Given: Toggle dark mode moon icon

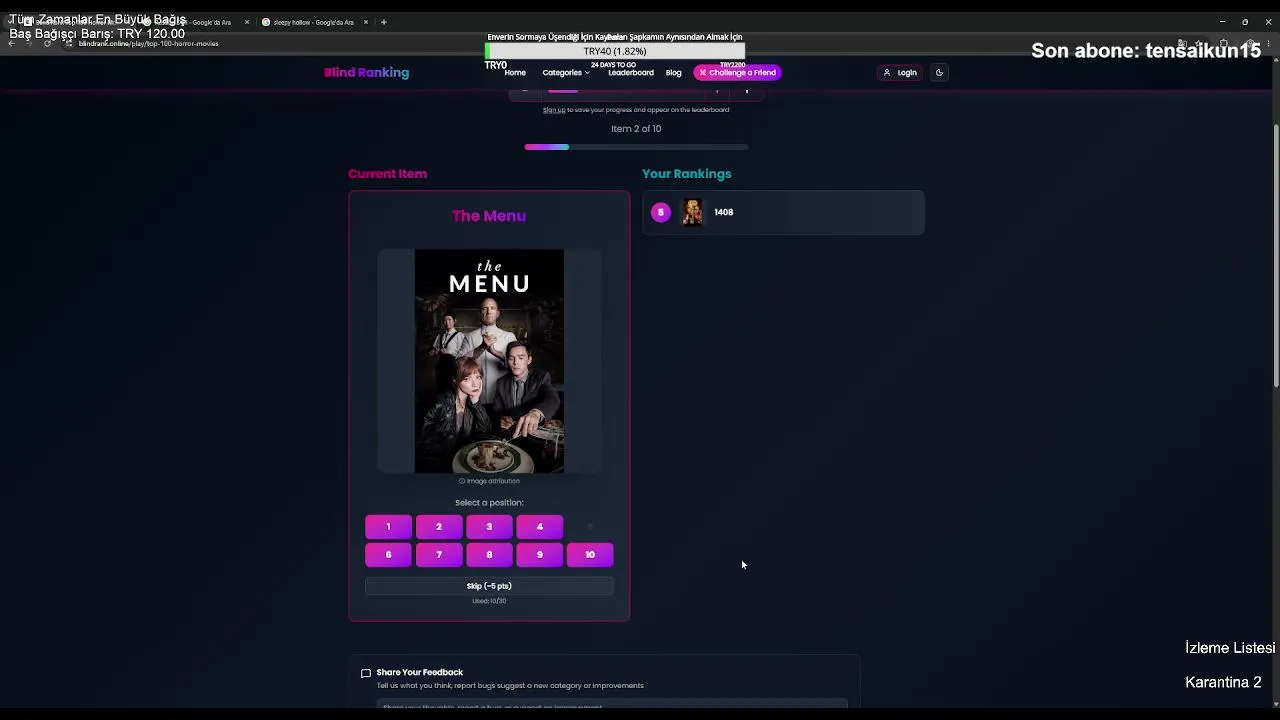Looking at the screenshot, I should tap(939, 72).
